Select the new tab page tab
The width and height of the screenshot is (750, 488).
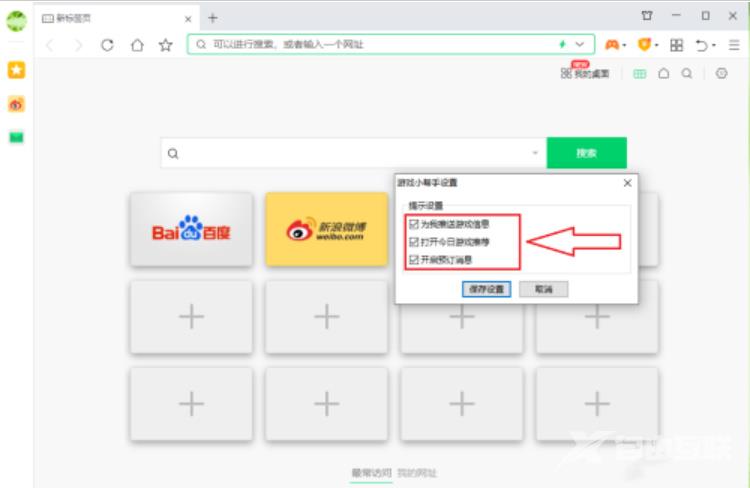[x=117, y=19]
